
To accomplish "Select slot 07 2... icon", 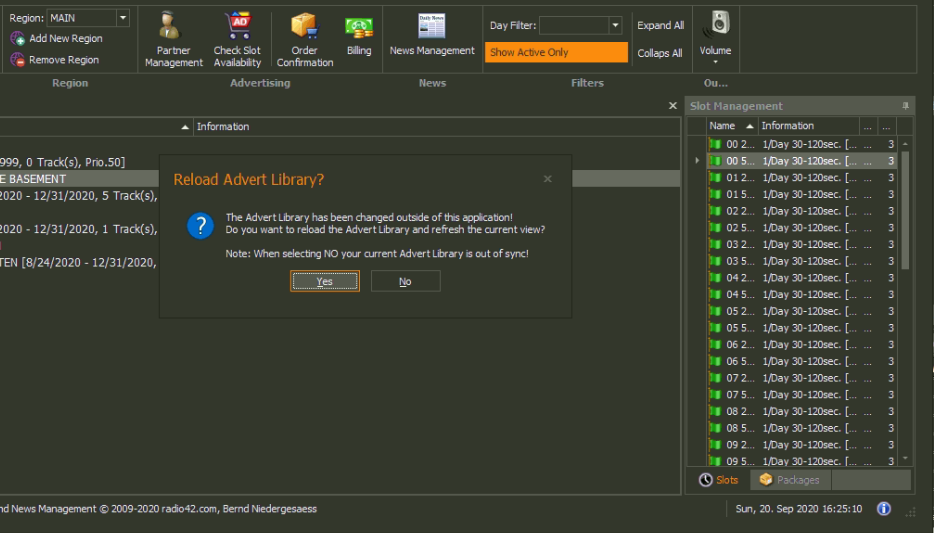I will tap(715, 378).
